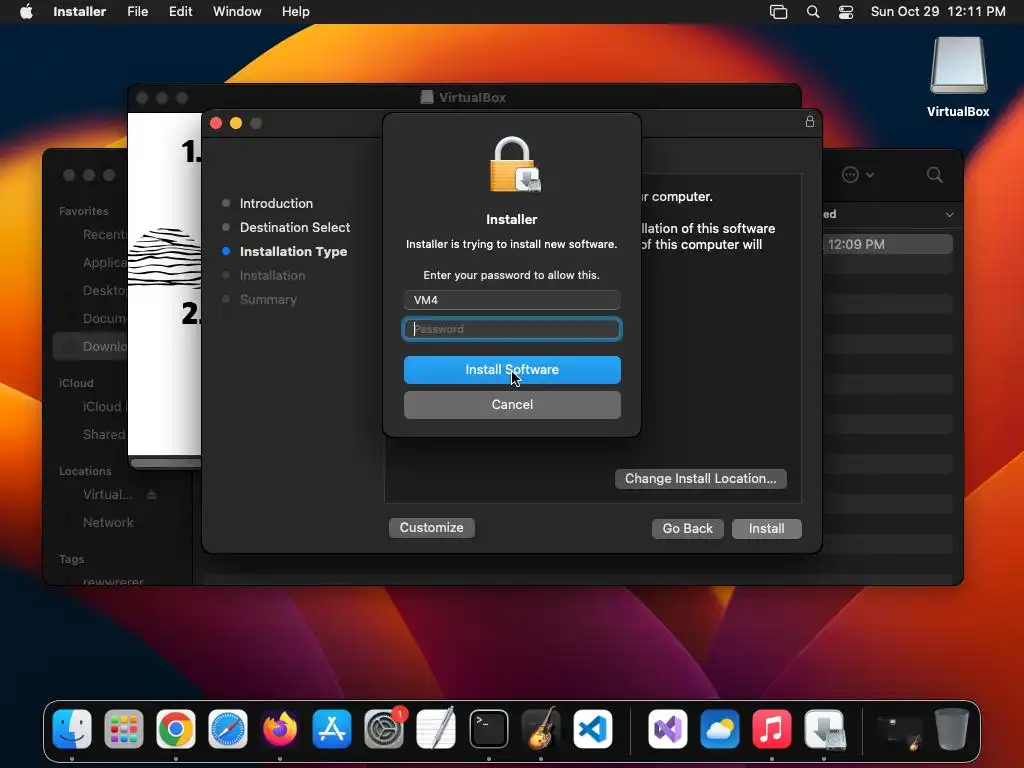Open the File menu
The width and height of the screenshot is (1024, 768).
tap(137, 12)
